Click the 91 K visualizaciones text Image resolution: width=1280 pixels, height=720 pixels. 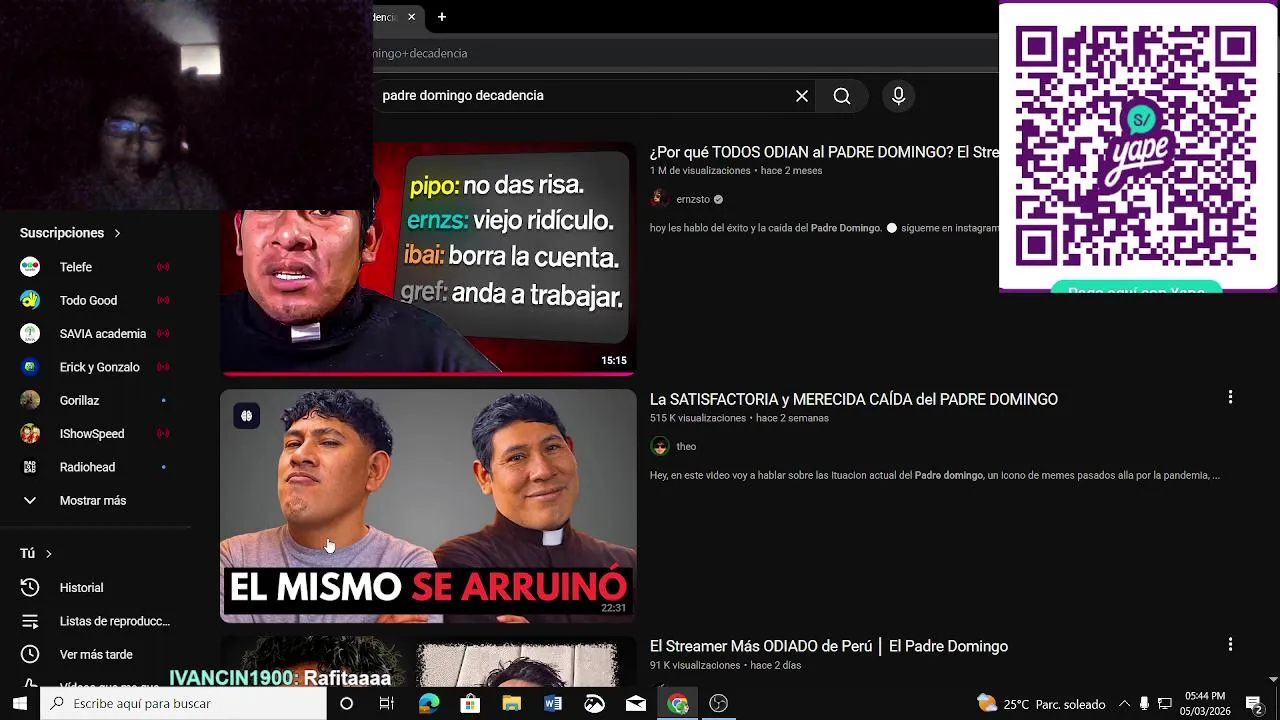(695, 665)
